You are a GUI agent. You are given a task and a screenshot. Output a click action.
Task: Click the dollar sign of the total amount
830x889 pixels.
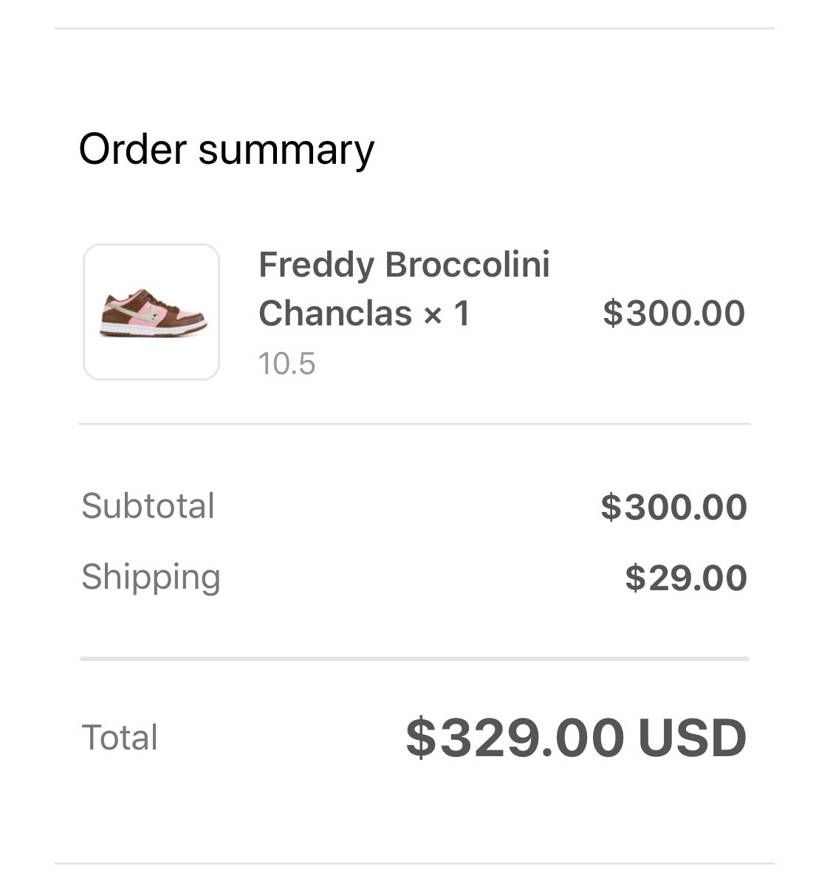coord(421,738)
